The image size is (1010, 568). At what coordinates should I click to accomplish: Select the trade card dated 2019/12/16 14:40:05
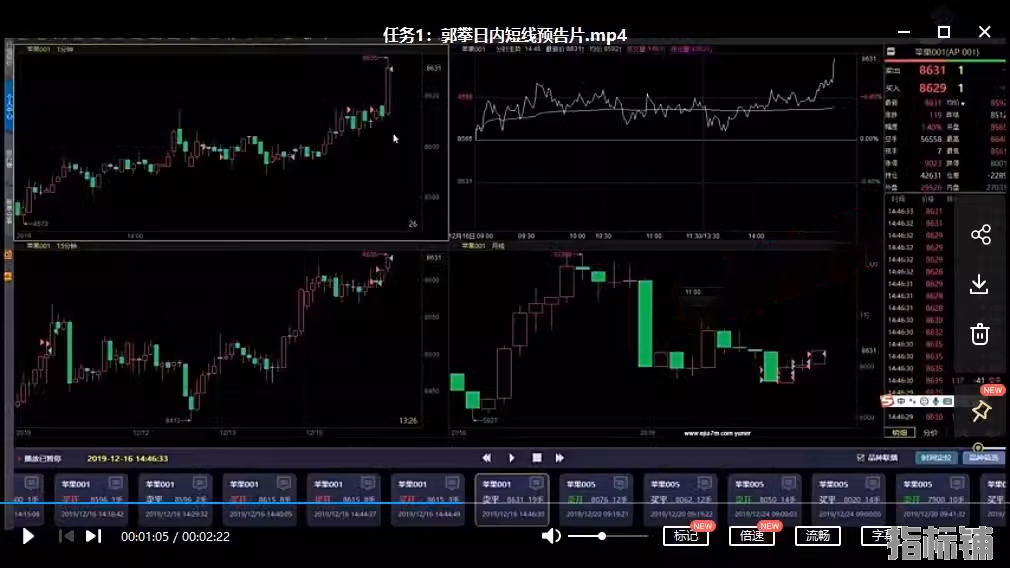pos(260,499)
